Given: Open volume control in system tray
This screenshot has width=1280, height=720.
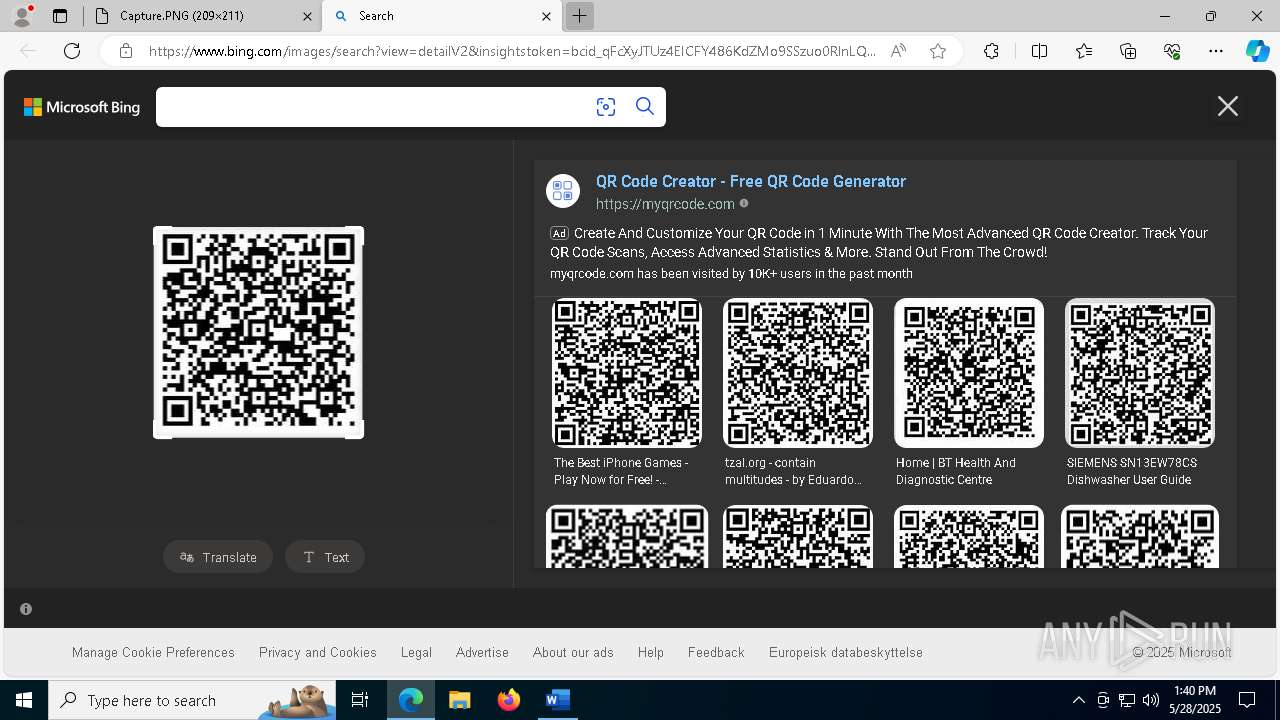Looking at the screenshot, I should pos(1151,700).
